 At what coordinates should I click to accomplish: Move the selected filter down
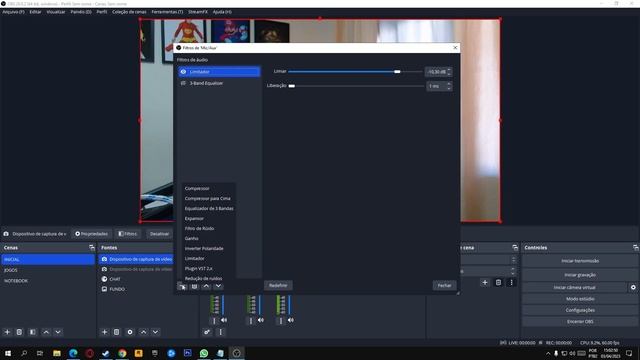click(218, 287)
